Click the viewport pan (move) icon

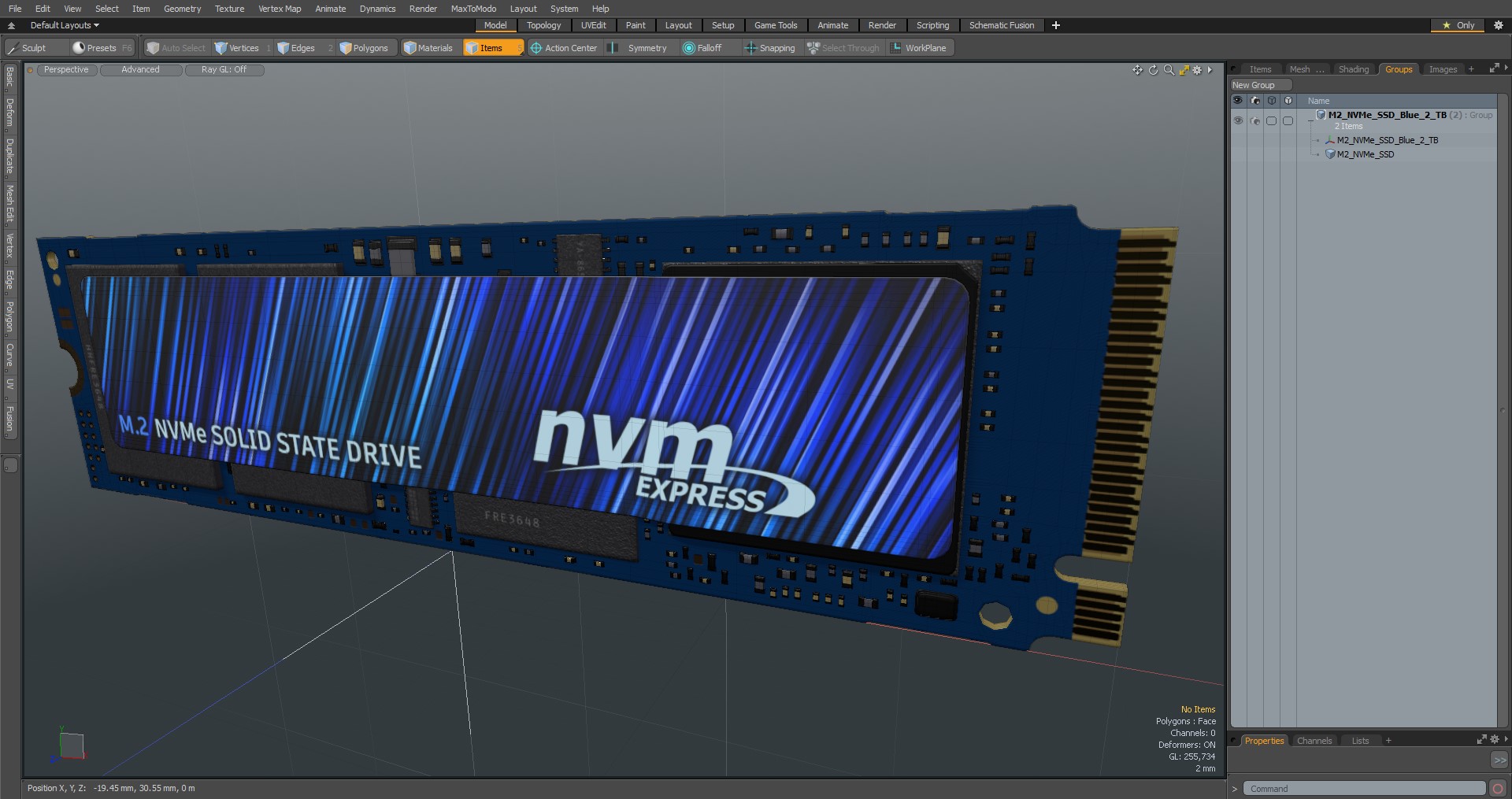pyautogui.click(x=1137, y=70)
